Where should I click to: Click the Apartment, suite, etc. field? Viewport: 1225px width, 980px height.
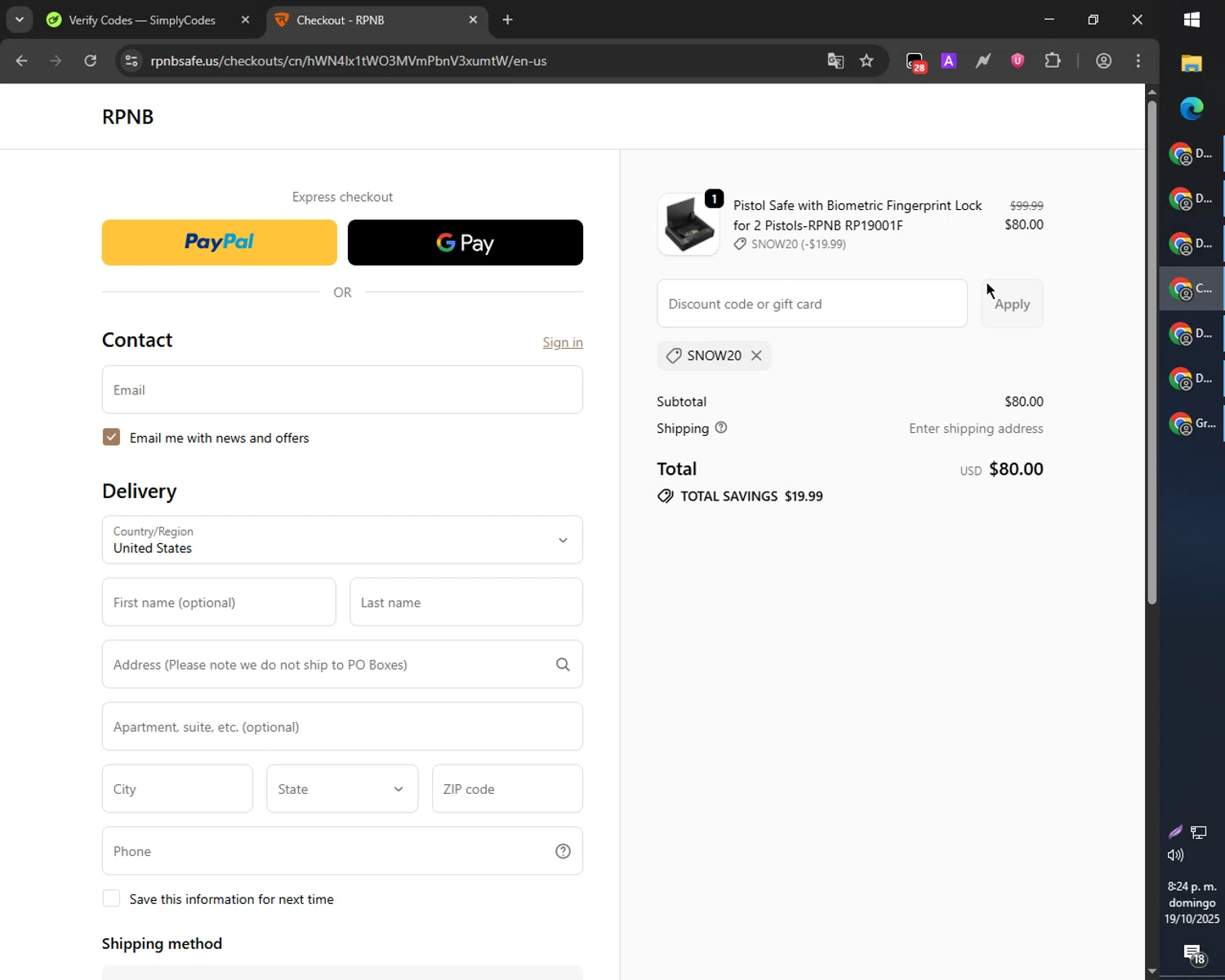tap(342, 726)
